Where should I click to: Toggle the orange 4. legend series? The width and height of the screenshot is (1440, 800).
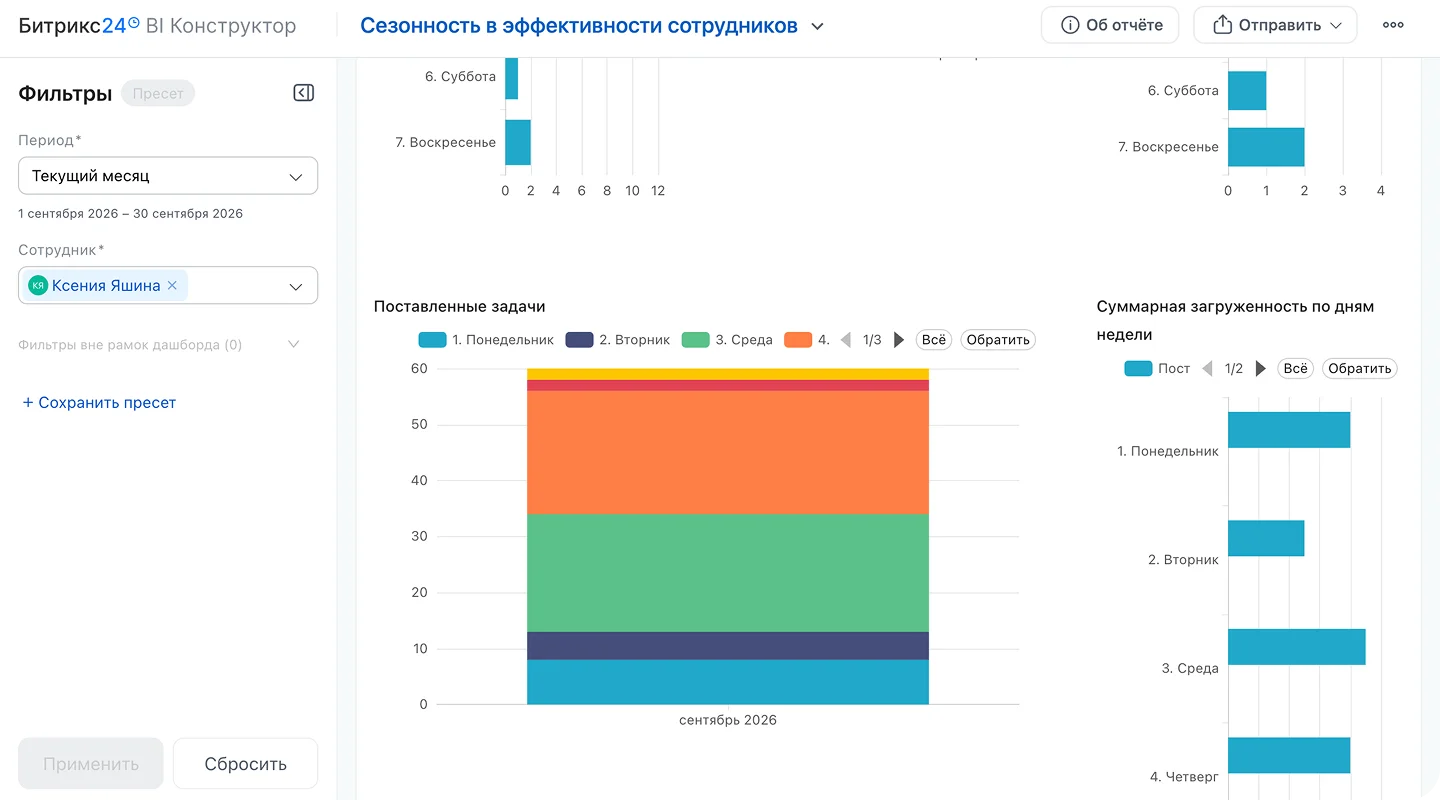[807, 340]
